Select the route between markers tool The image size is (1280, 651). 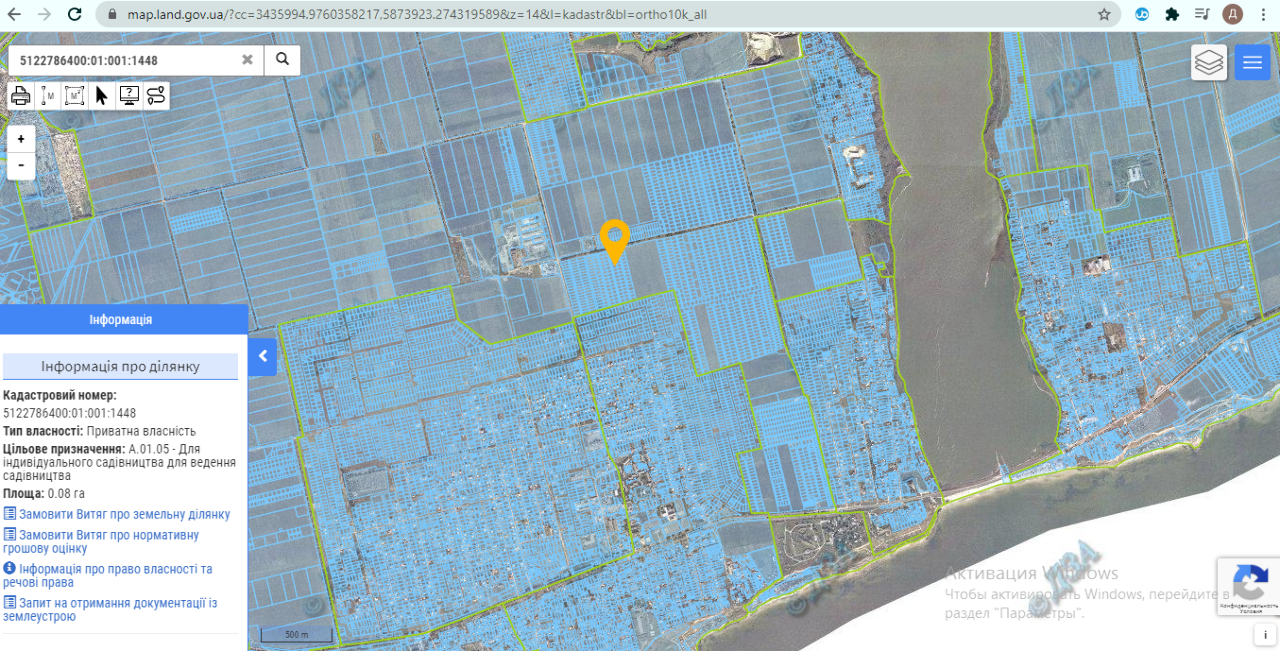[x=156, y=96]
